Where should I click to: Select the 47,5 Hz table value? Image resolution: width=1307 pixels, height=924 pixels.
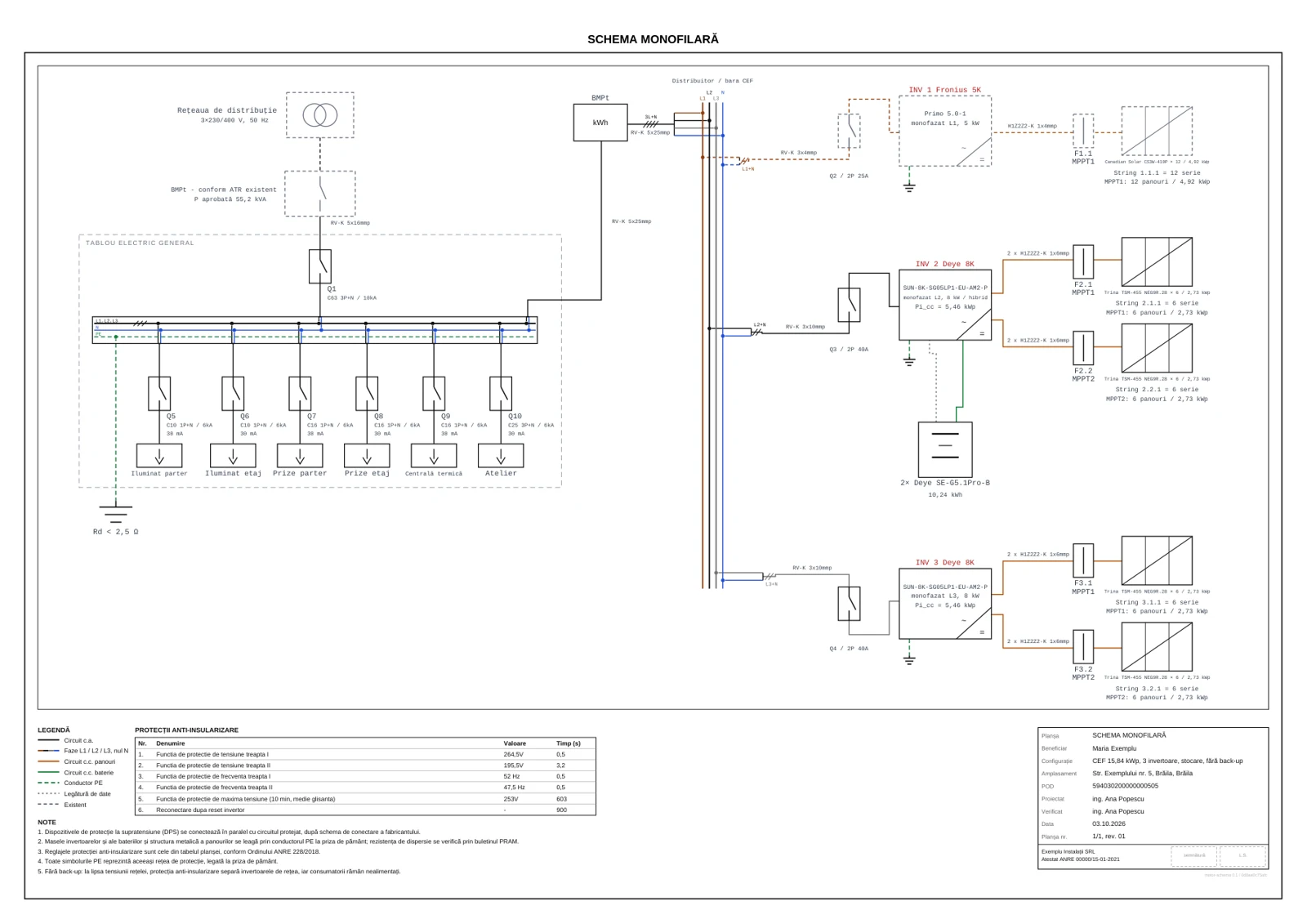tap(515, 788)
